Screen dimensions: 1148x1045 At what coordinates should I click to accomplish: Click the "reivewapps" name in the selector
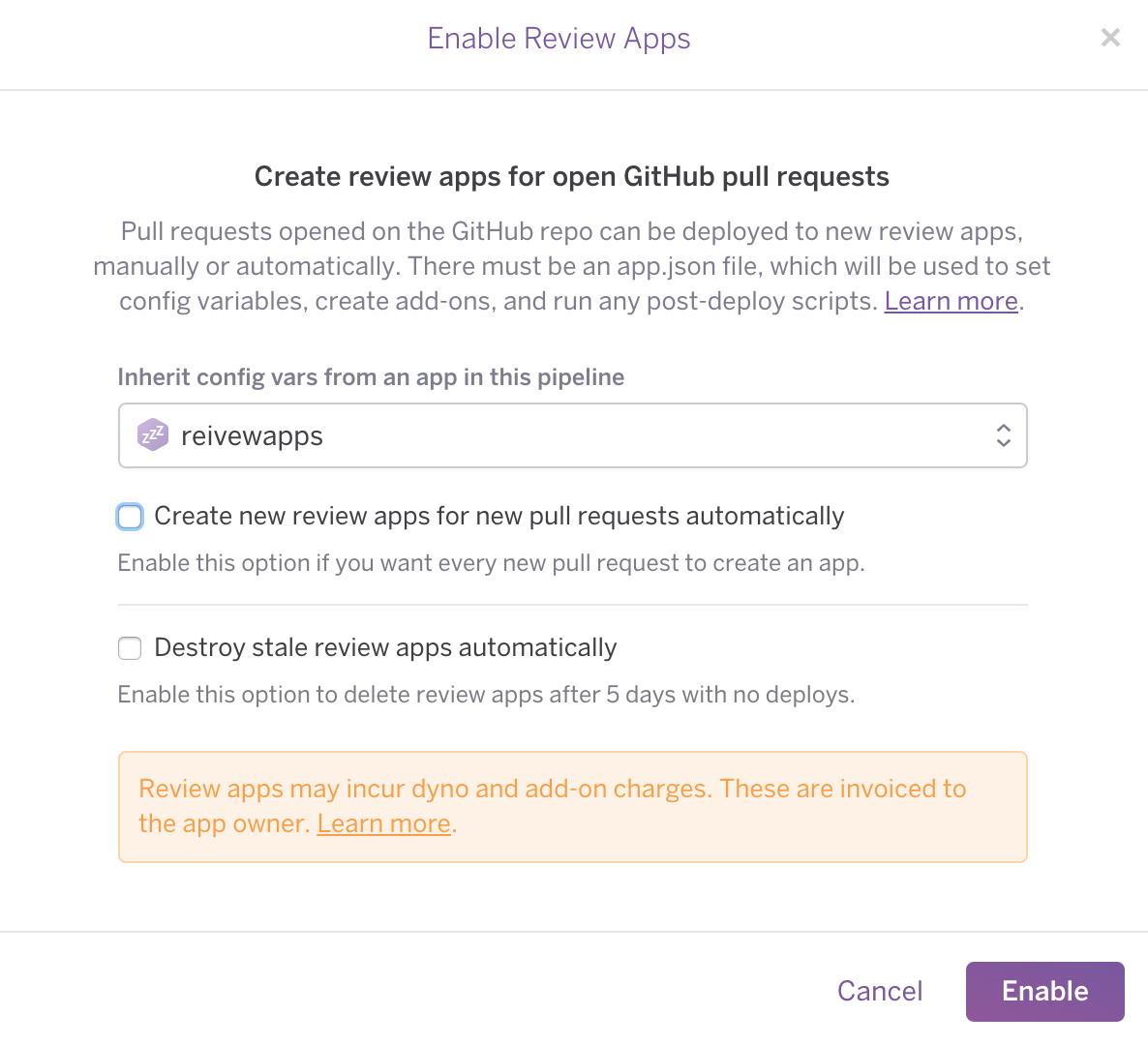(x=252, y=435)
